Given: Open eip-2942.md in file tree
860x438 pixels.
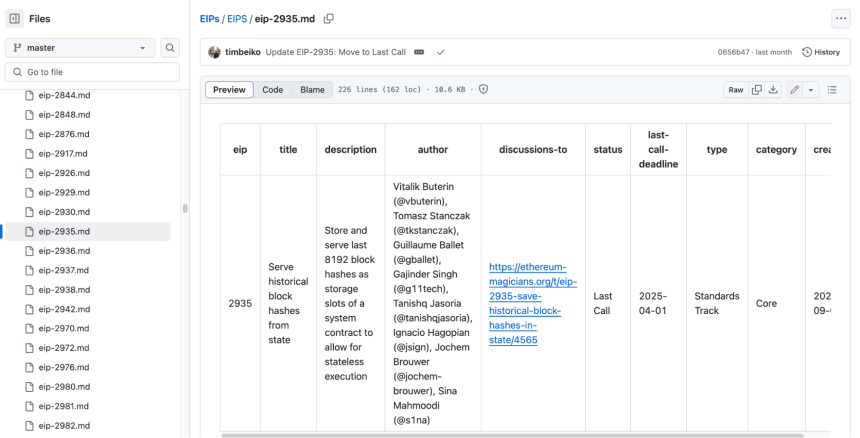Looking at the screenshot, I should point(64,309).
